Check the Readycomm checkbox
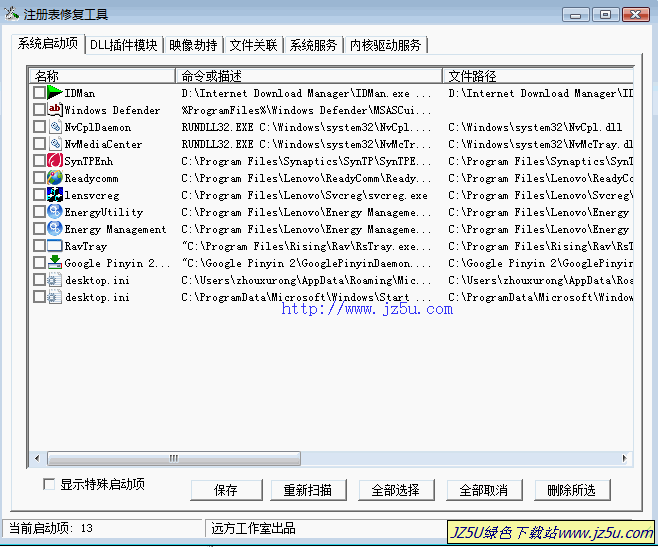The image size is (658, 547). (x=39, y=178)
